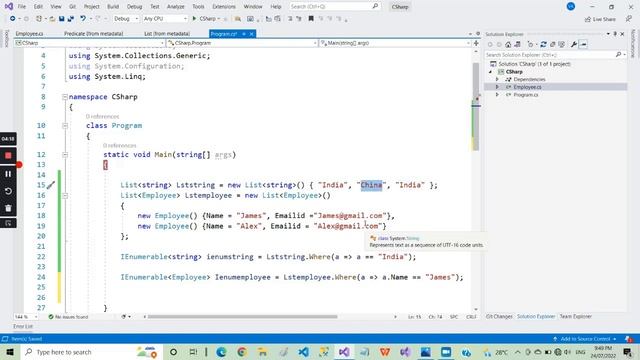Click split editor plus icon above scrollbar
This screenshot has width=640, height=360.
[476, 43]
